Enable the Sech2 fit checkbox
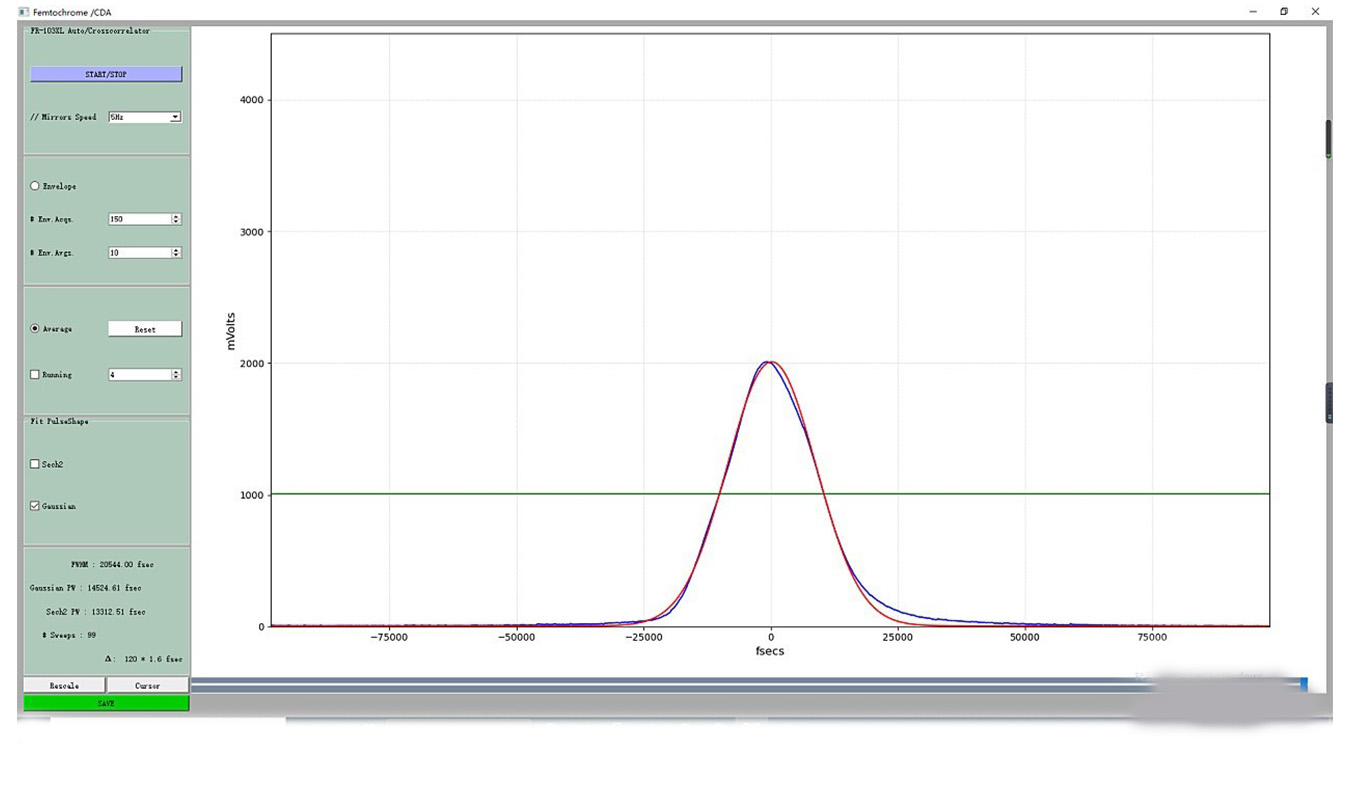Image resolution: width=1350 pixels, height=800 pixels. pyautogui.click(x=36, y=464)
